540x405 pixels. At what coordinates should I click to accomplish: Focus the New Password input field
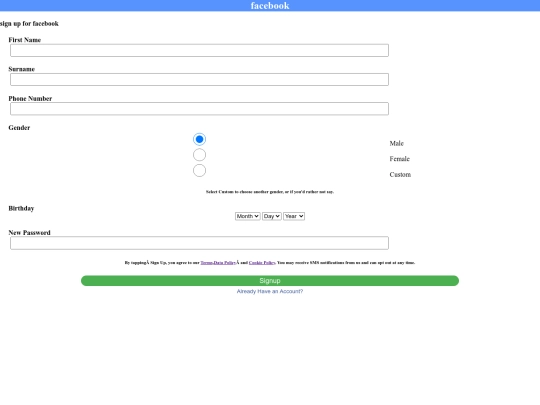coord(199,243)
